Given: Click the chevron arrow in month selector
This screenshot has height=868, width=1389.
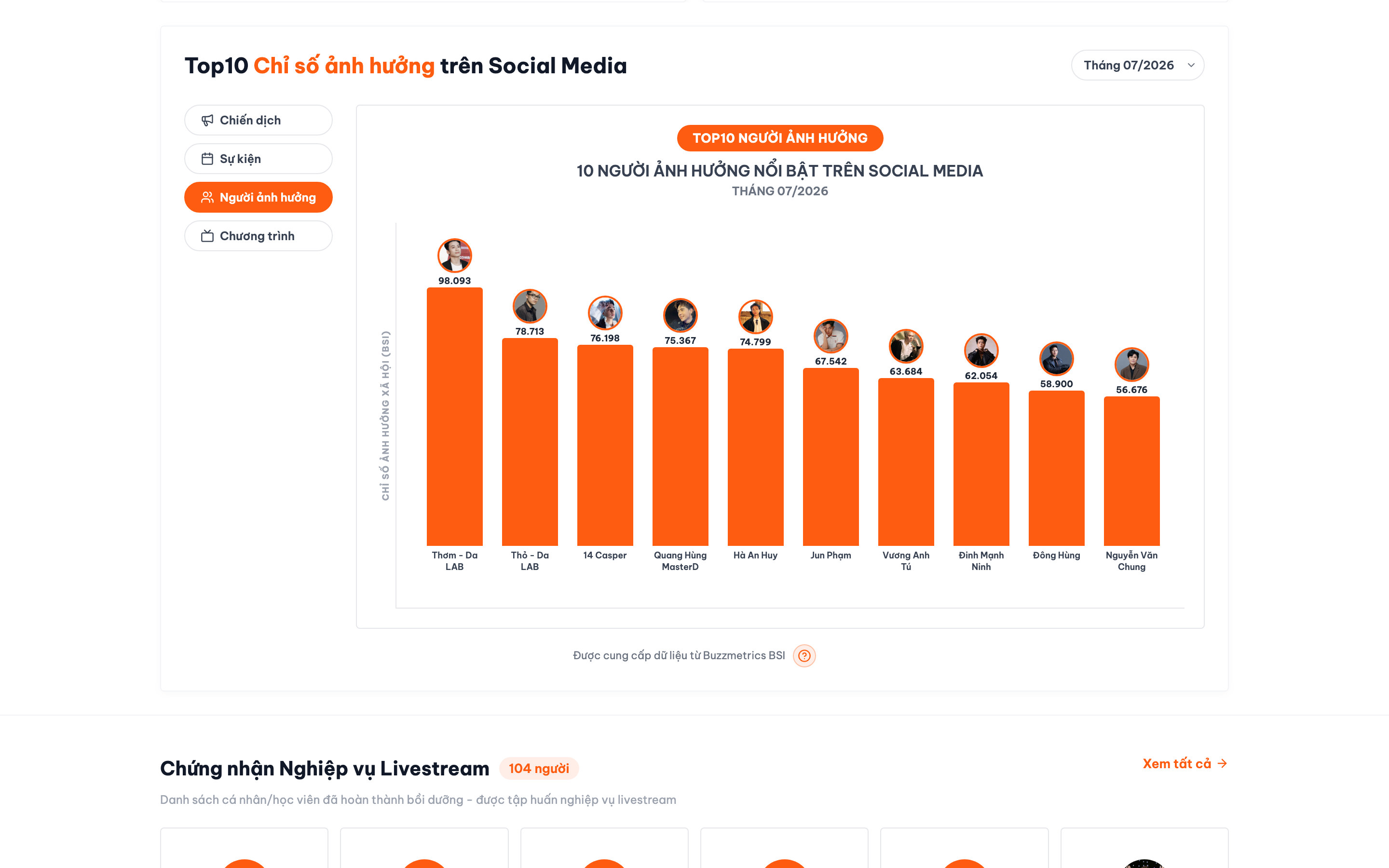Looking at the screenshot, I should 1191,66.
